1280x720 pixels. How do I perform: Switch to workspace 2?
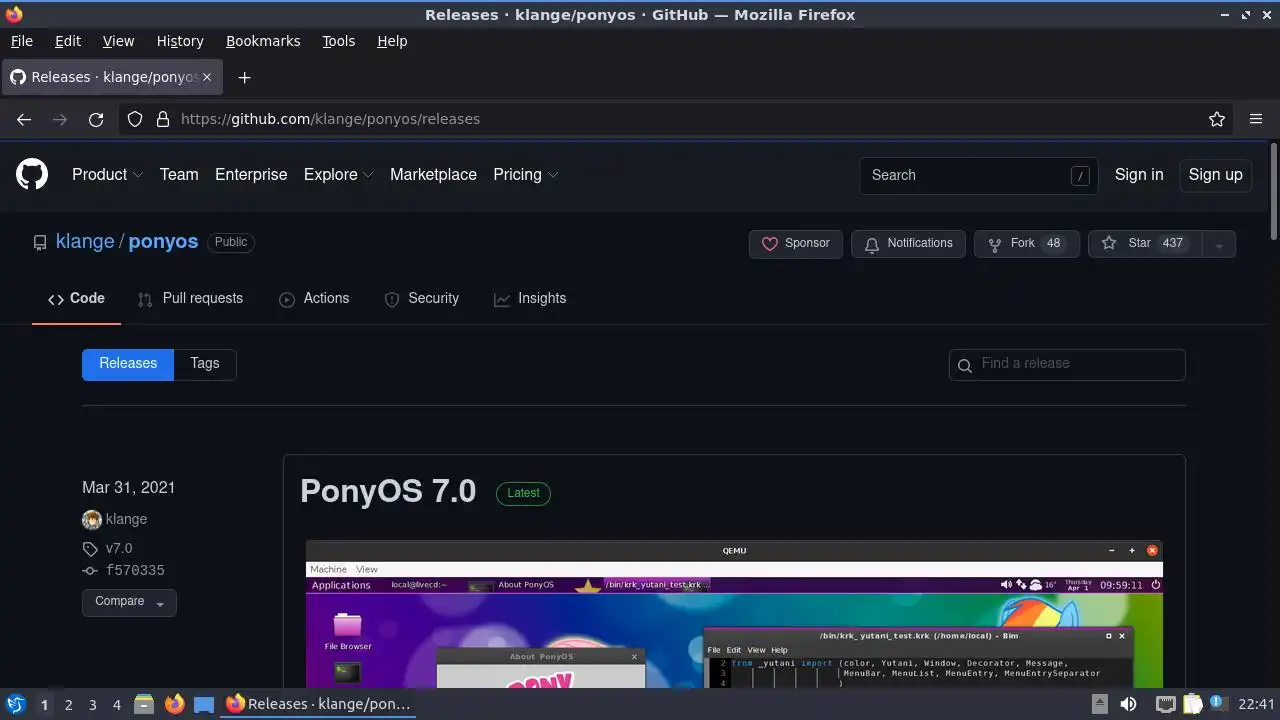(x=68, y=705)
